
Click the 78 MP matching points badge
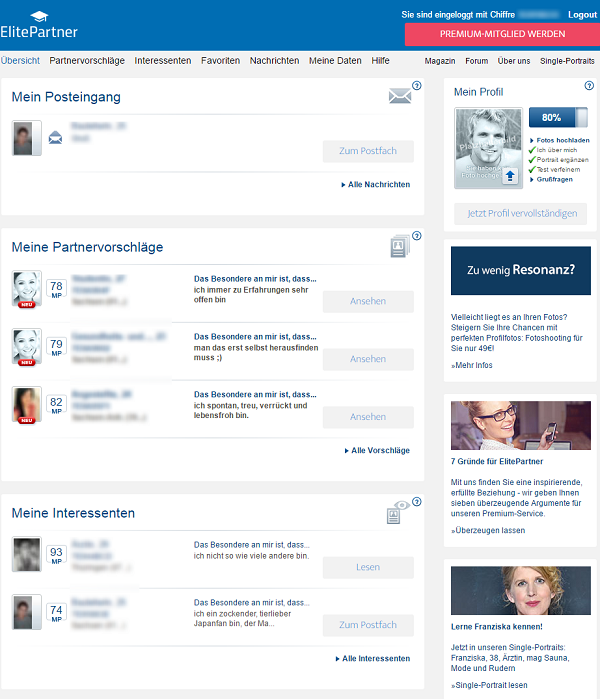pyautogui.click(x=57, y=289)
